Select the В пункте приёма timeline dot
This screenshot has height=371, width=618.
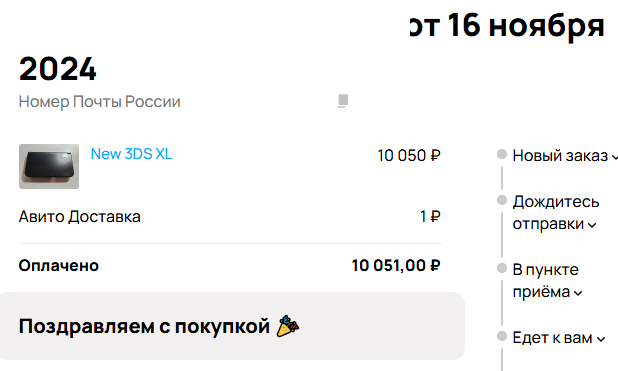tap(502, 268)
